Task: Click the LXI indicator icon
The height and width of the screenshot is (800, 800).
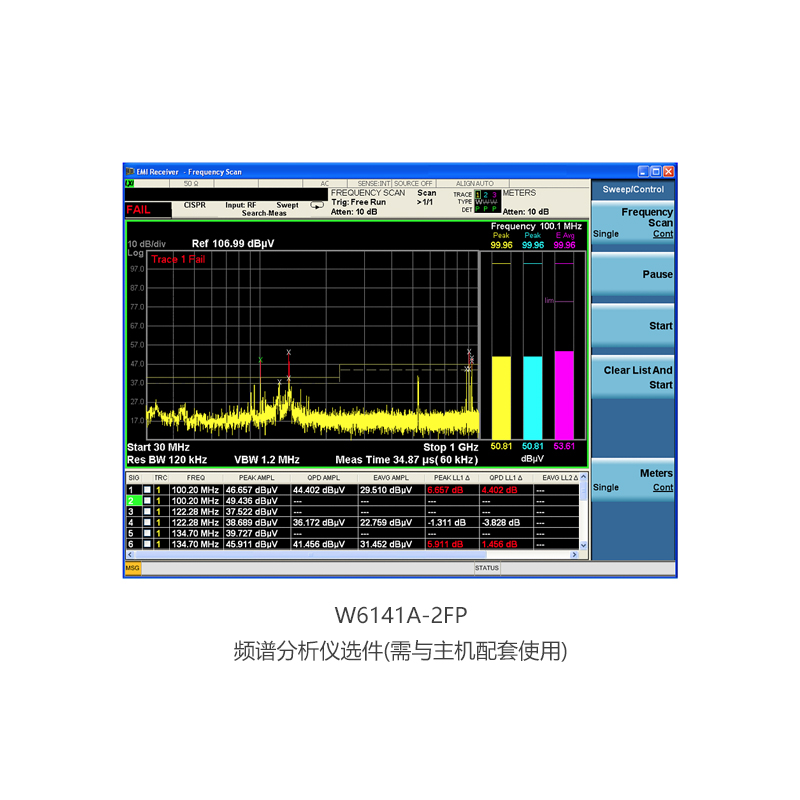Action: point(130,184)
